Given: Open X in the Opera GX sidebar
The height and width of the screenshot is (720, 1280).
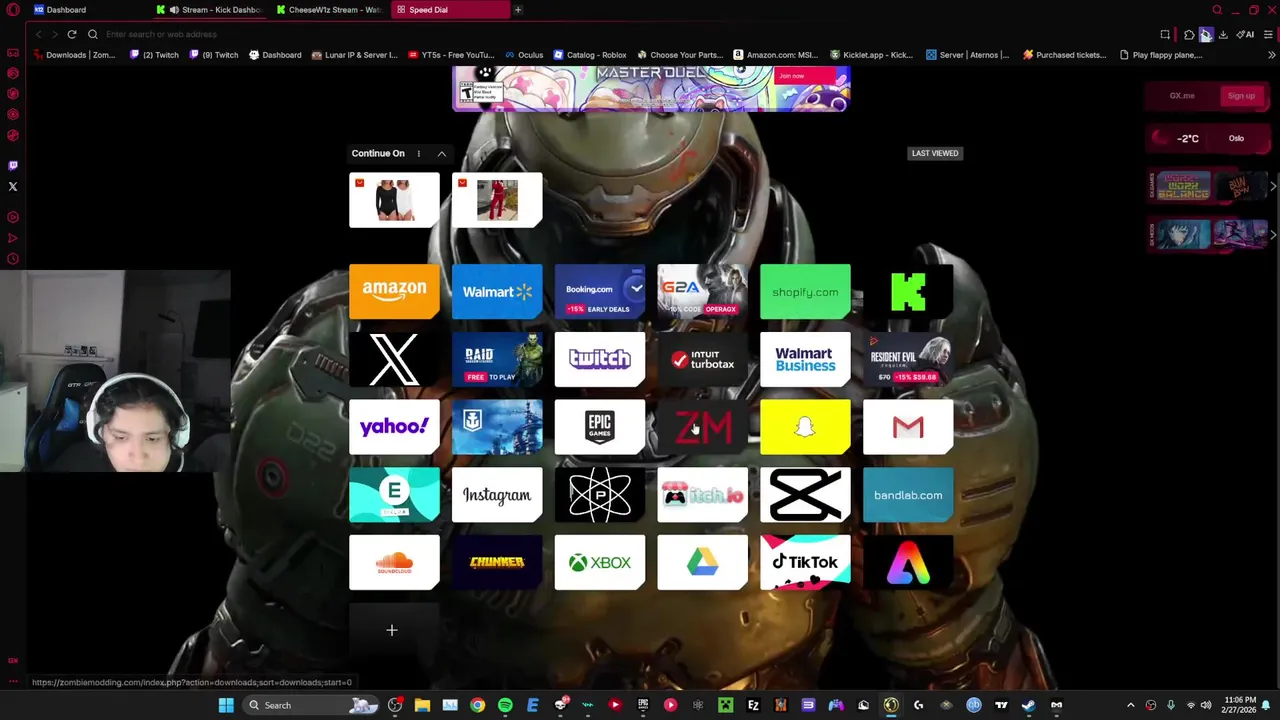Looking at the screenshot, I should (13, 186).
